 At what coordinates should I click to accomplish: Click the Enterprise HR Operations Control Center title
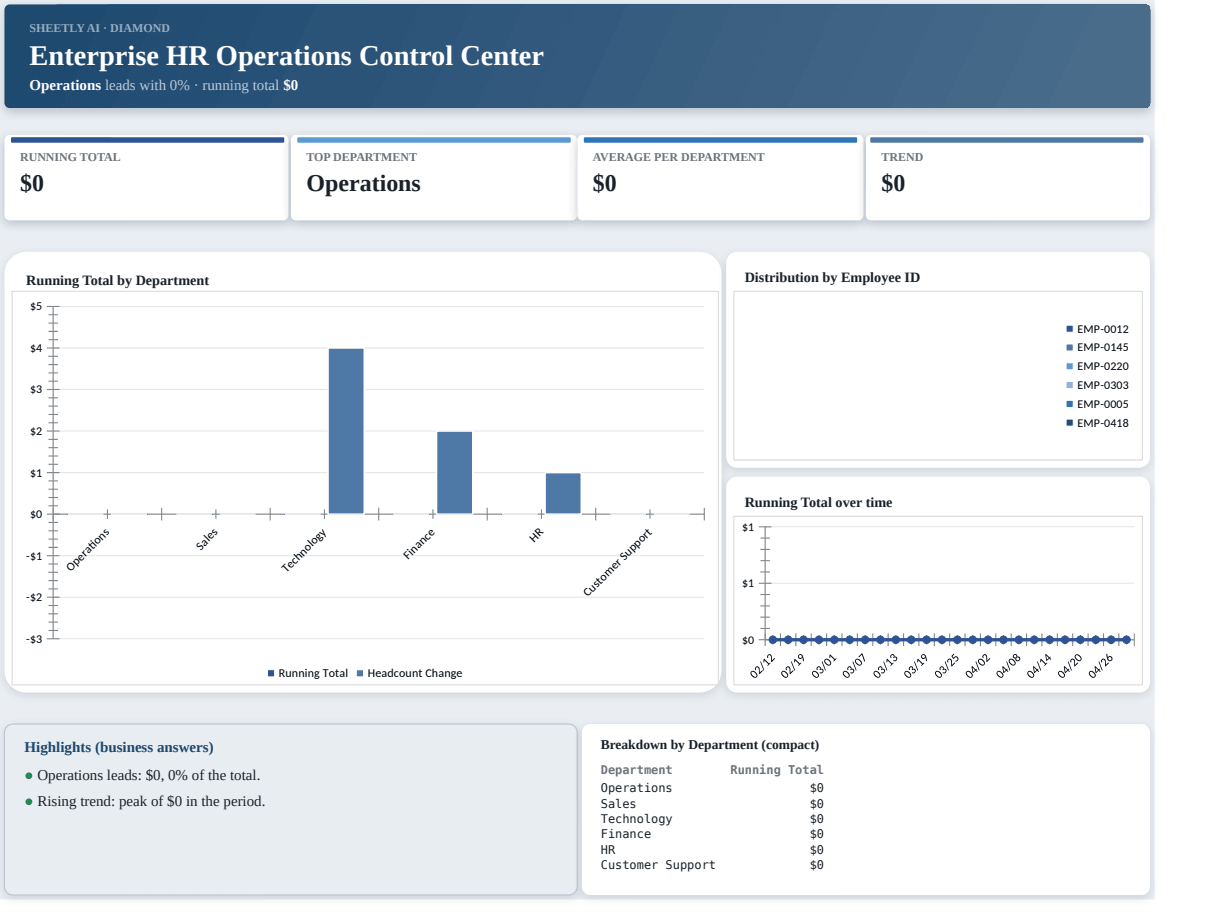[x=286, y=56]
